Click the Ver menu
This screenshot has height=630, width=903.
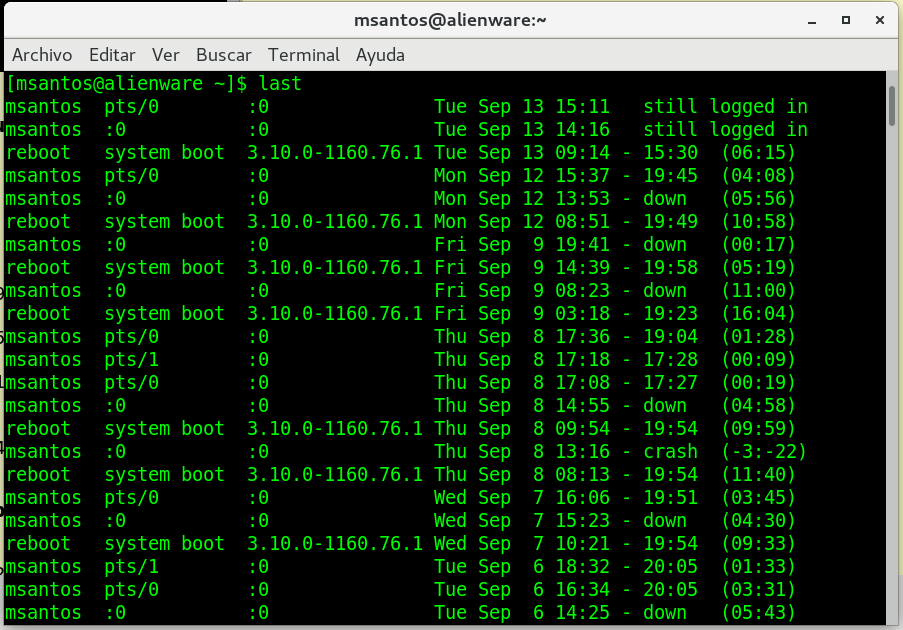coord(165,55)
